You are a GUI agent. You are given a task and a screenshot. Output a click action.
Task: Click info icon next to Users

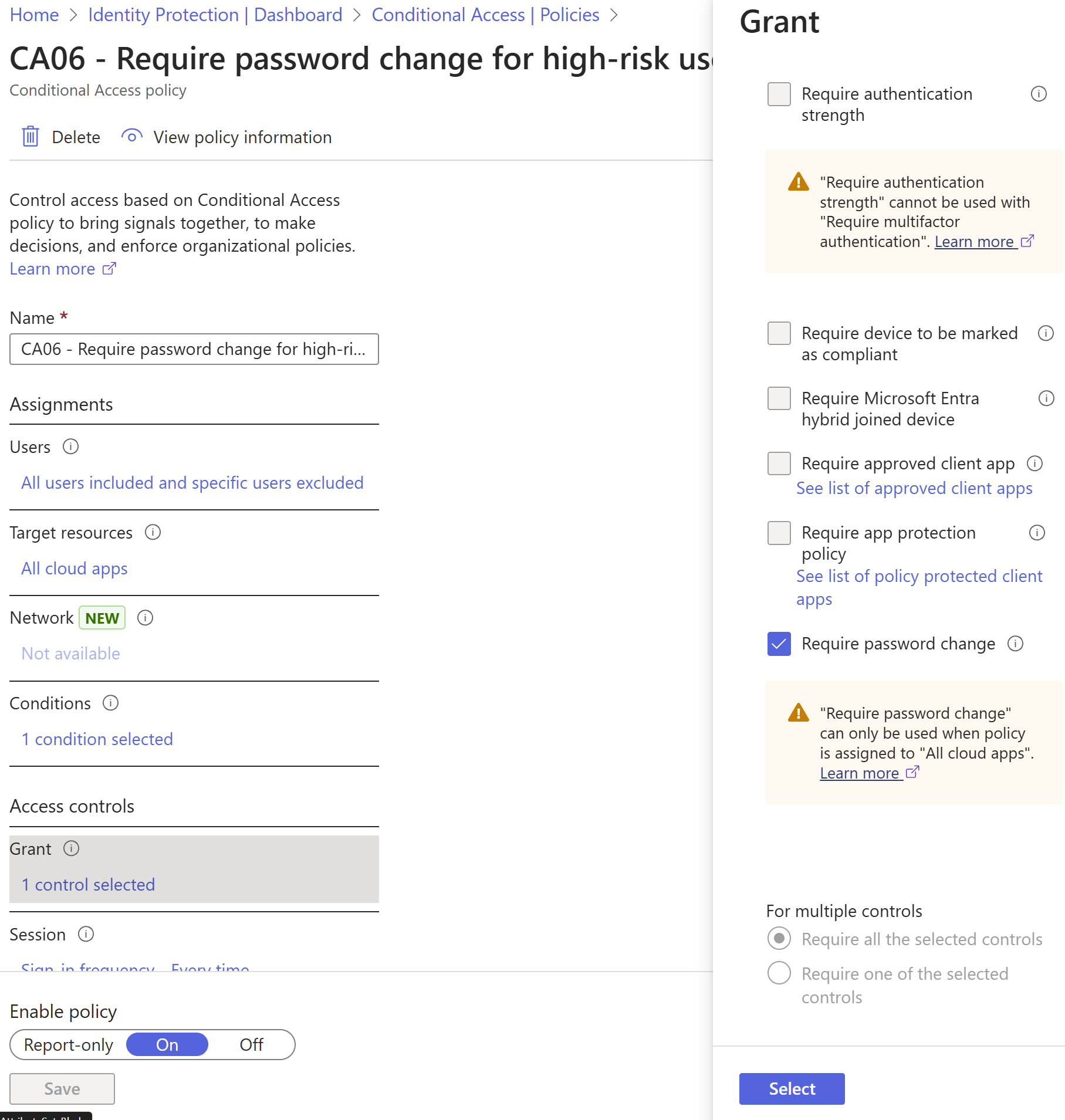click(x=71, y=447)
